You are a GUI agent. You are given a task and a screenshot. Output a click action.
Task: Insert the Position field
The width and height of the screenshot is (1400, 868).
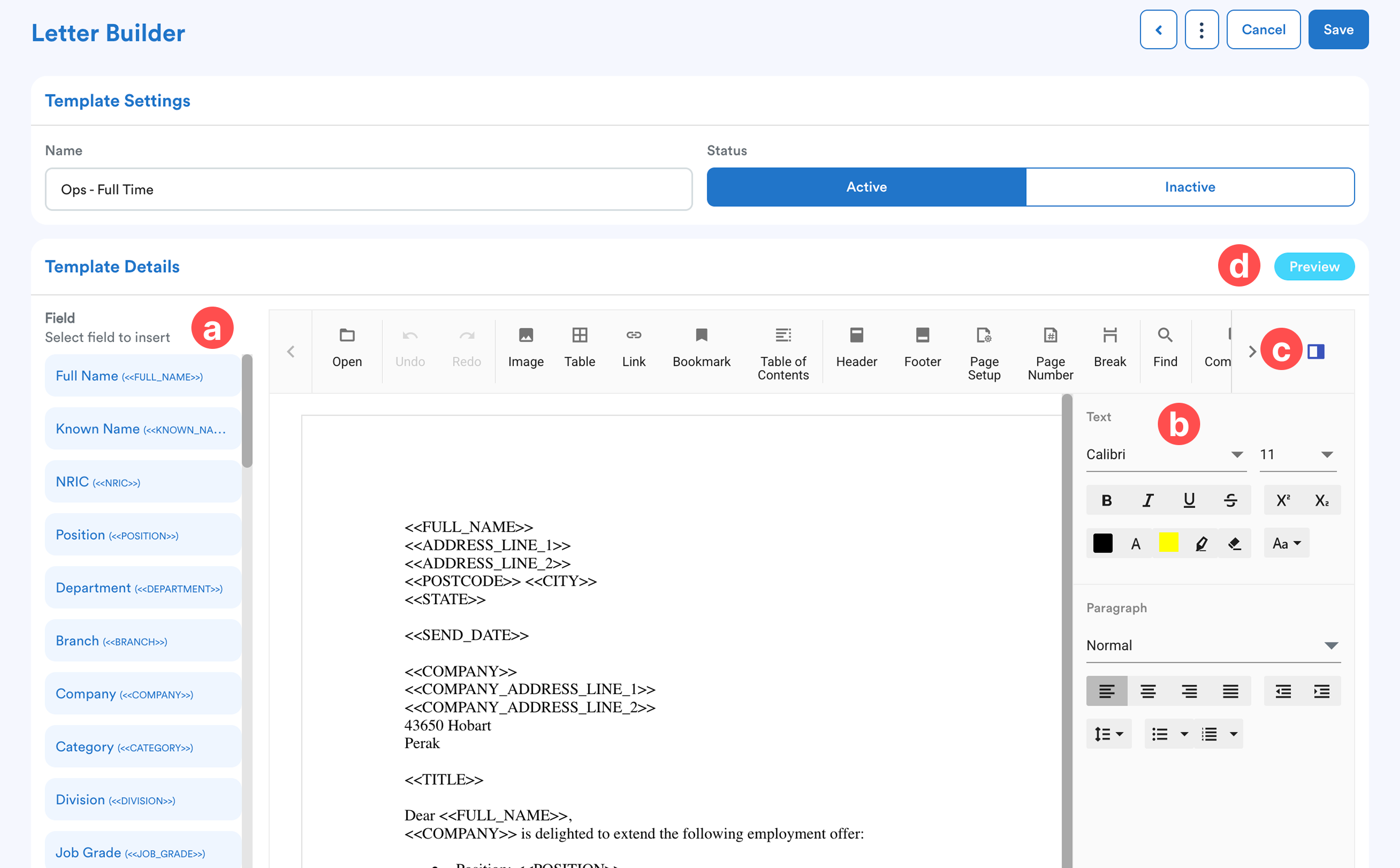(143, 535)
